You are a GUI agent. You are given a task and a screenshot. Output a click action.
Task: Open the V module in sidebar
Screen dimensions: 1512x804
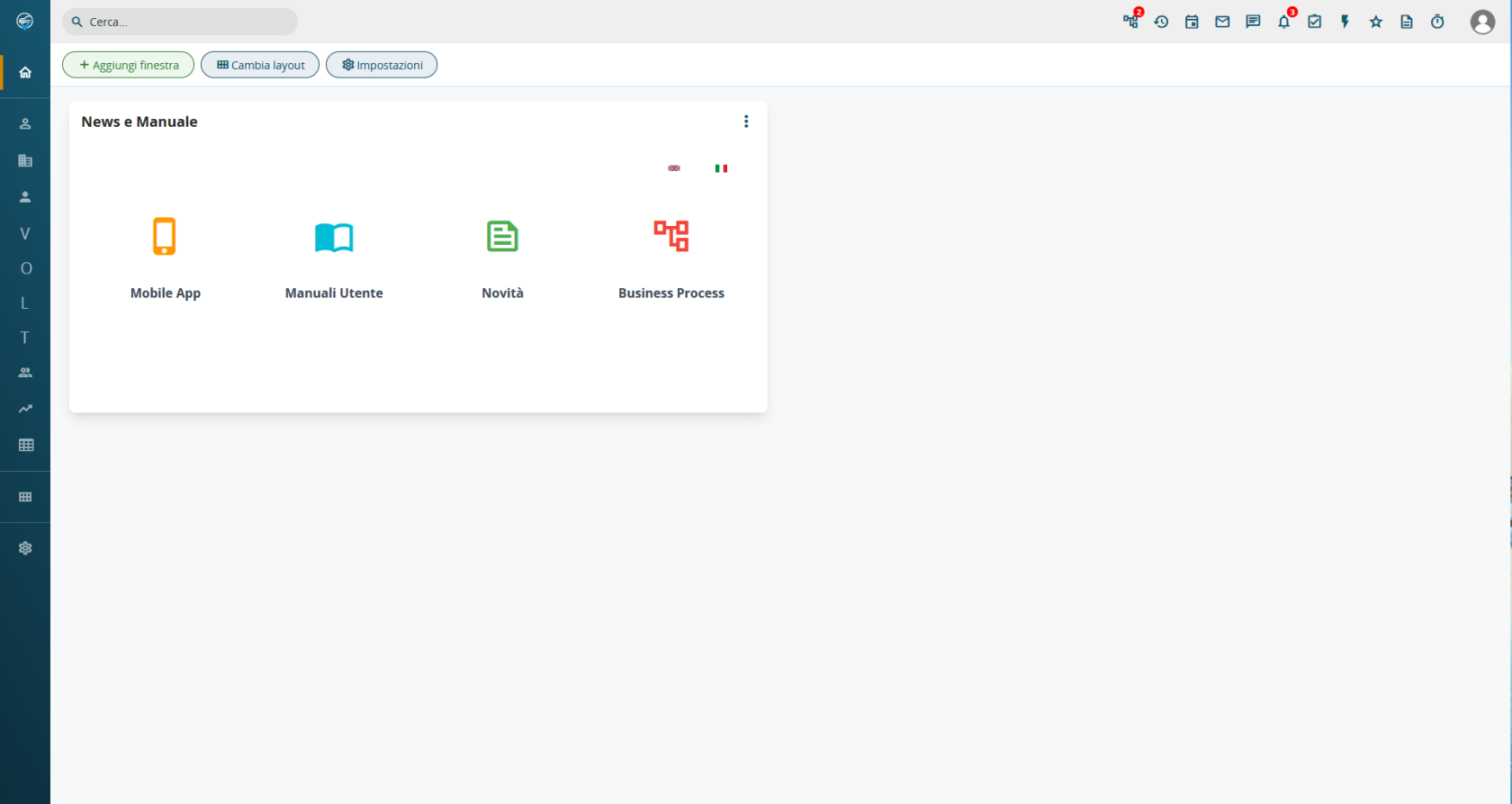pos(25,233)
